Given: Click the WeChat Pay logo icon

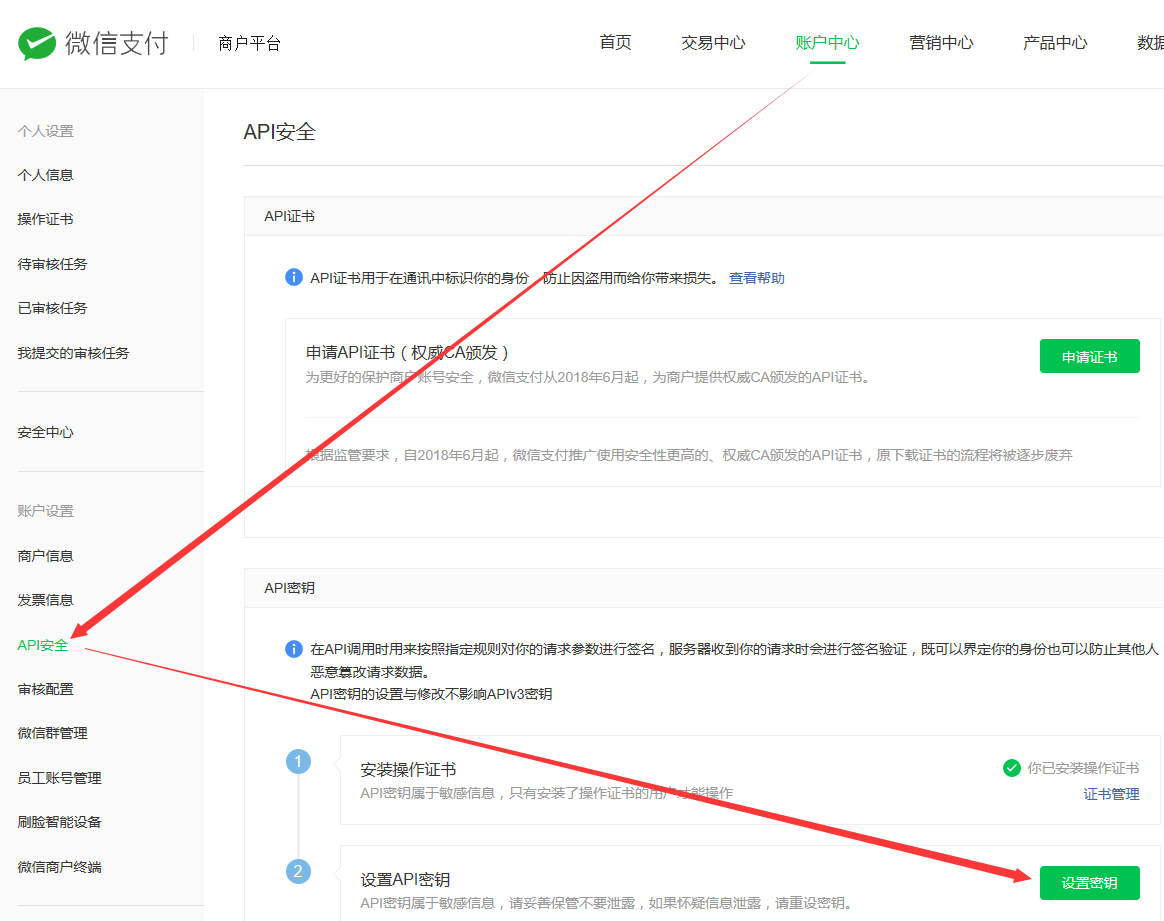Looking at the screenshot, I should [38, 43].
